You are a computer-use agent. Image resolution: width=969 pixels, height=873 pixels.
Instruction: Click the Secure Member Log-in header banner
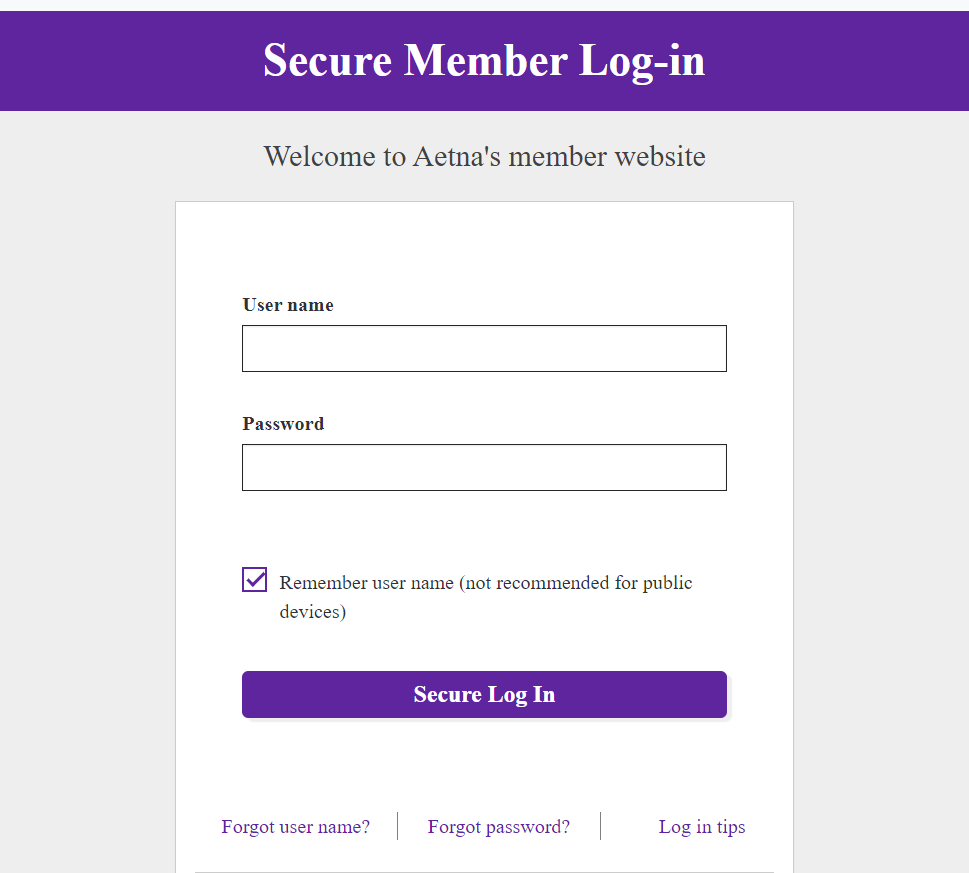tap(484, 60)
